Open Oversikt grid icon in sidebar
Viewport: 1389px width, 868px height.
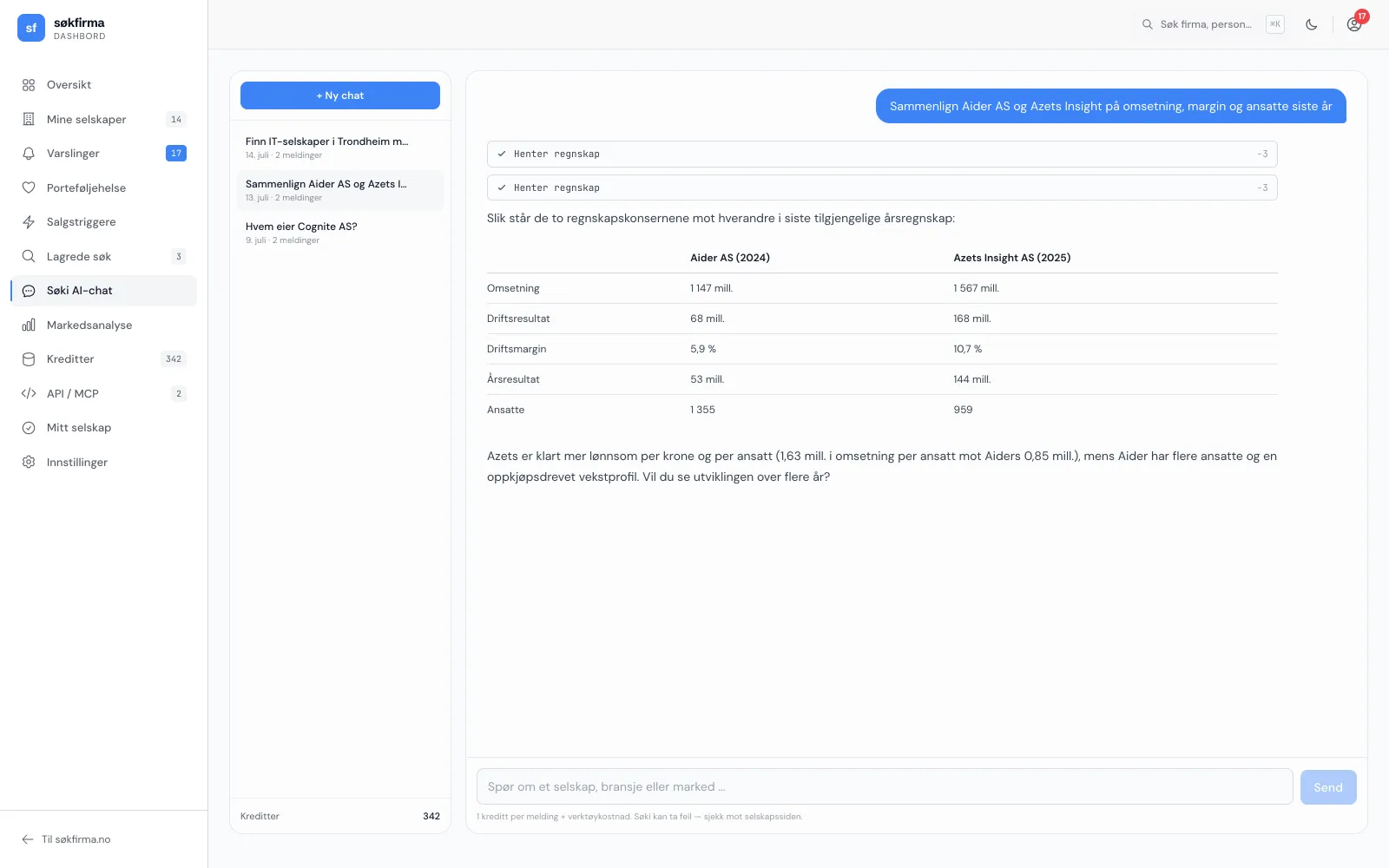[29, 85]
